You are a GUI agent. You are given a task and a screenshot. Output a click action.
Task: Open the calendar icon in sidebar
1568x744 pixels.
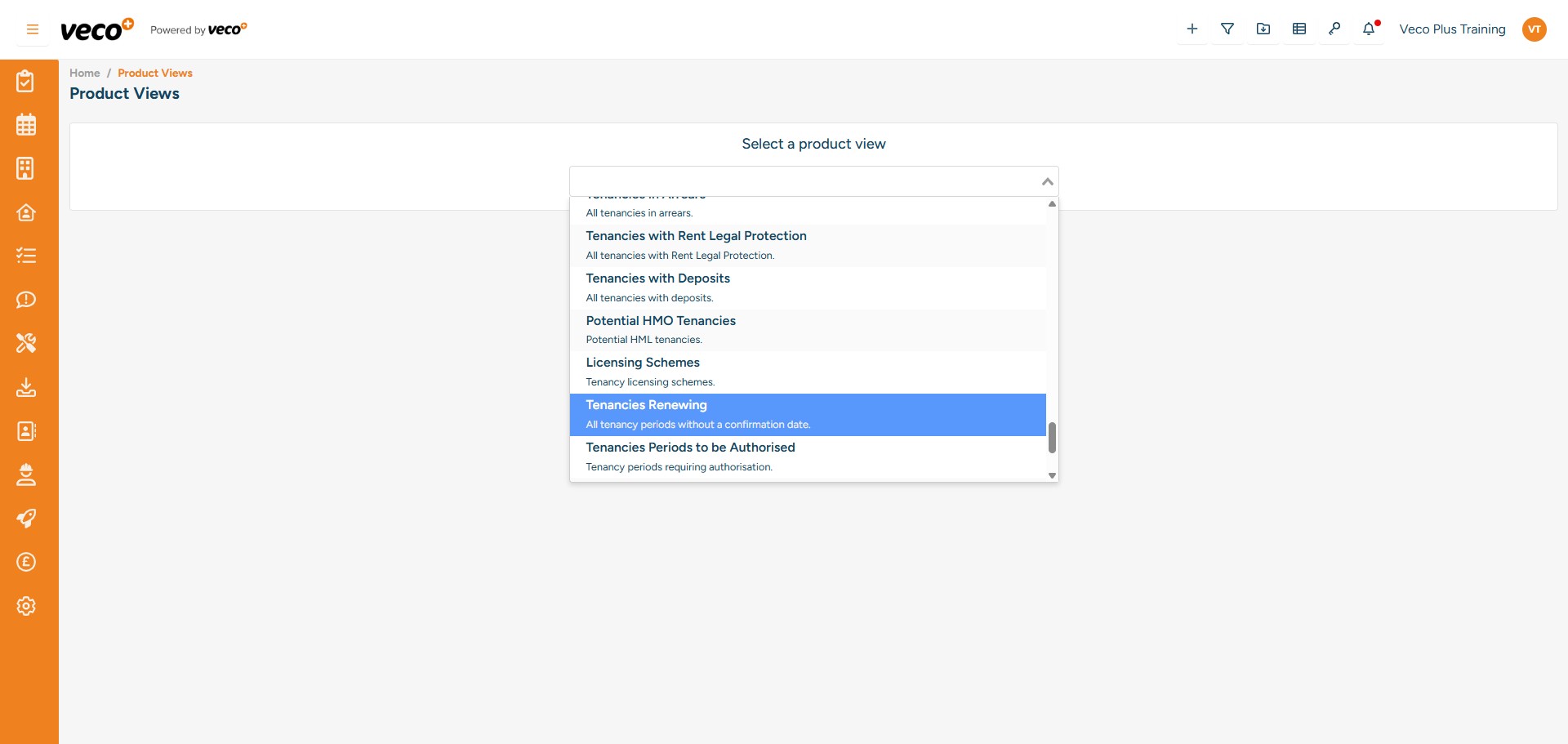[27, 124]
